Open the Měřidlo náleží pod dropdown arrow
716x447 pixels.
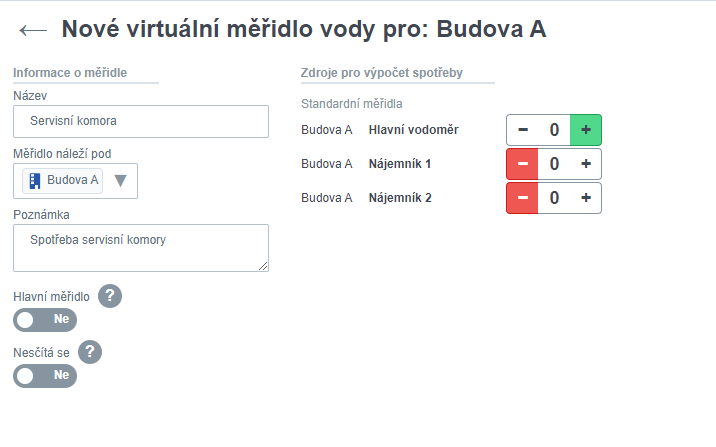click(121, 181)
